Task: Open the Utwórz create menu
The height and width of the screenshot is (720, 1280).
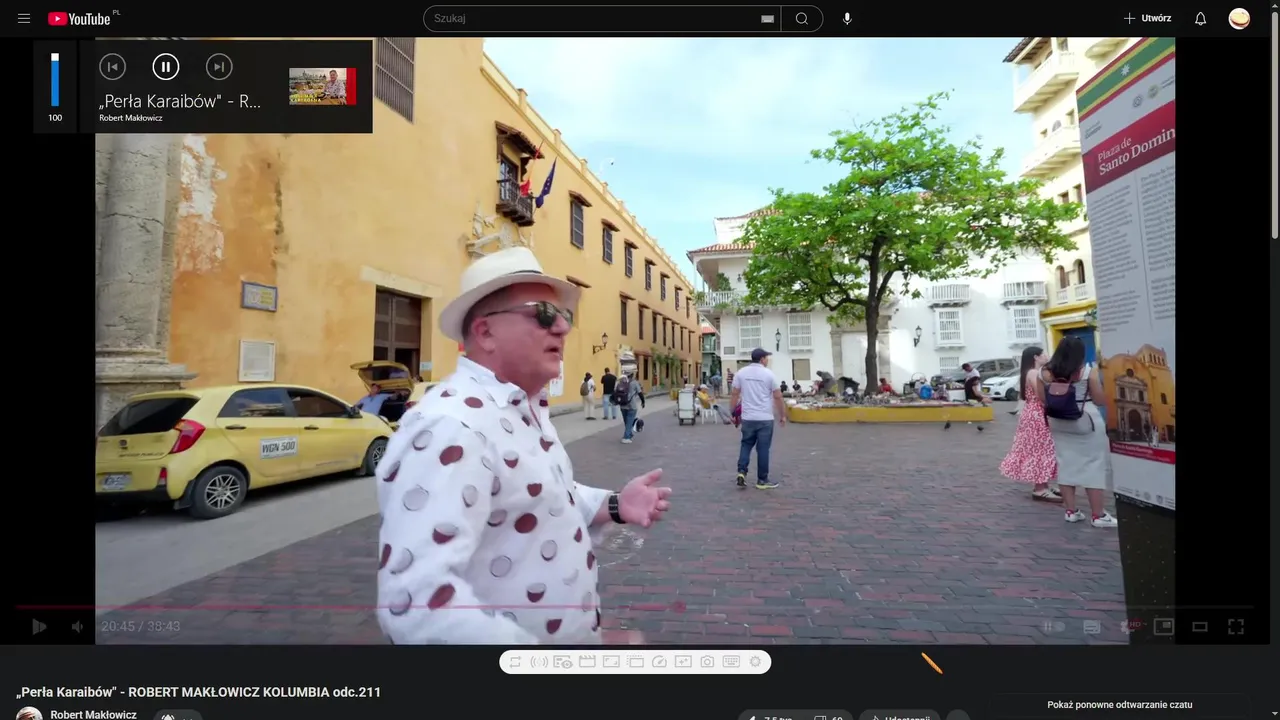Action: click(1147, 19)
